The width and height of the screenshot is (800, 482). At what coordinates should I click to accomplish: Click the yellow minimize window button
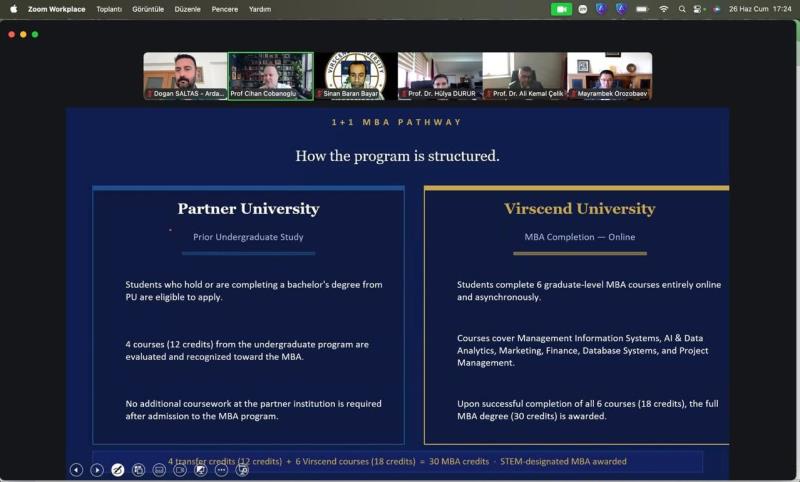click(23, 34)
